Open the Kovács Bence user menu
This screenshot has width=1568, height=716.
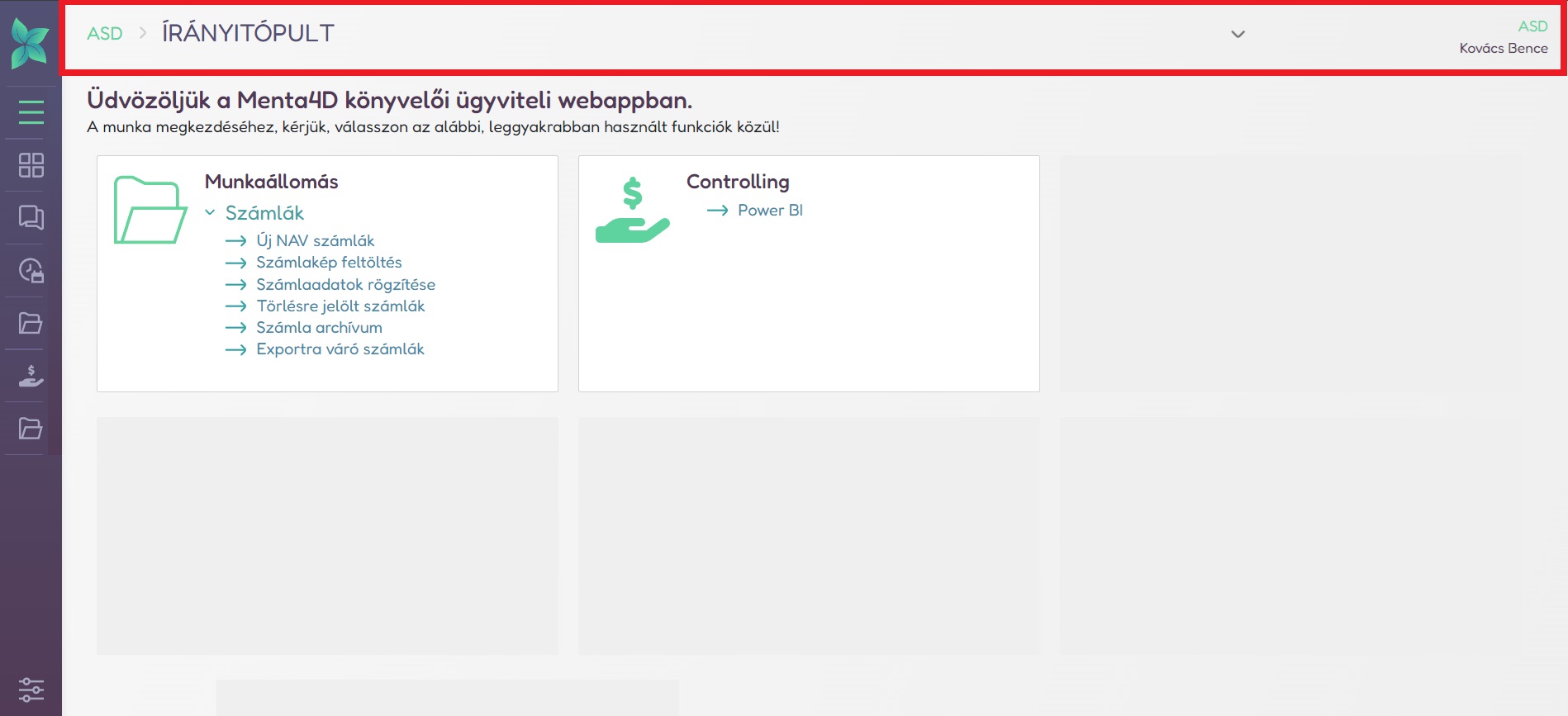1503,48
